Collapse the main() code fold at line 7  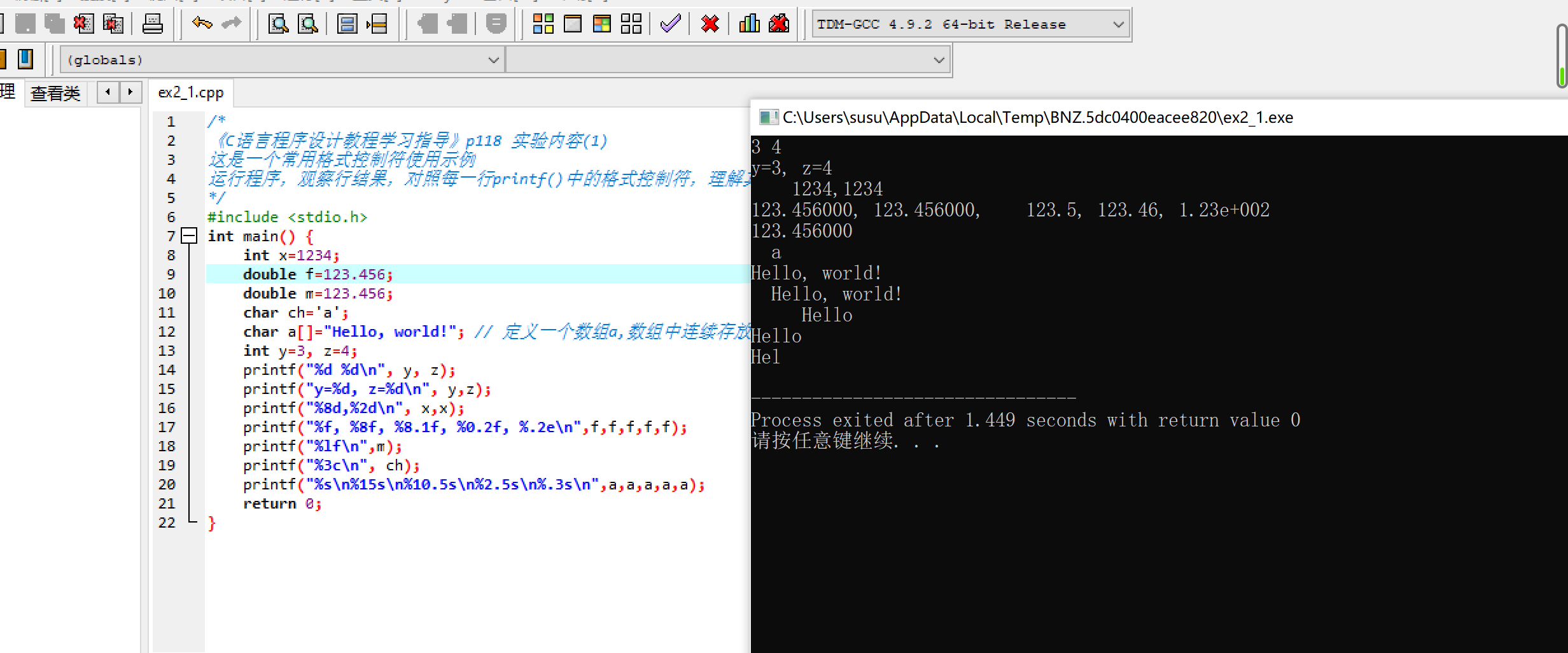[189, 236]
